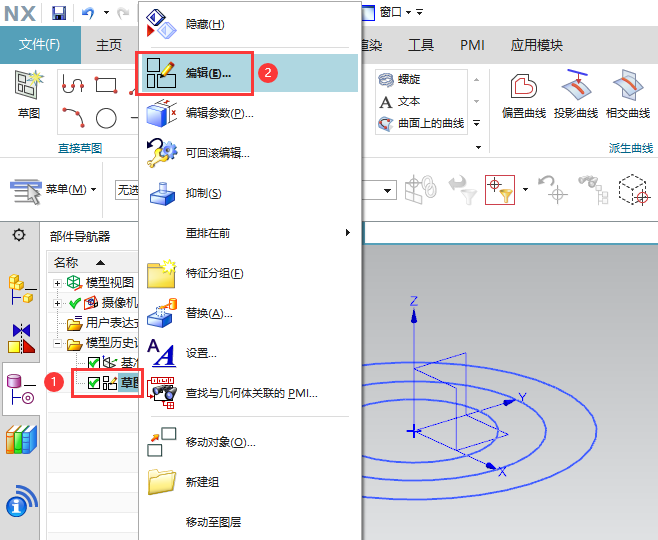Choose 设置... from the context menu
Screen dimensions: 658x540
(x=250, y=354)
